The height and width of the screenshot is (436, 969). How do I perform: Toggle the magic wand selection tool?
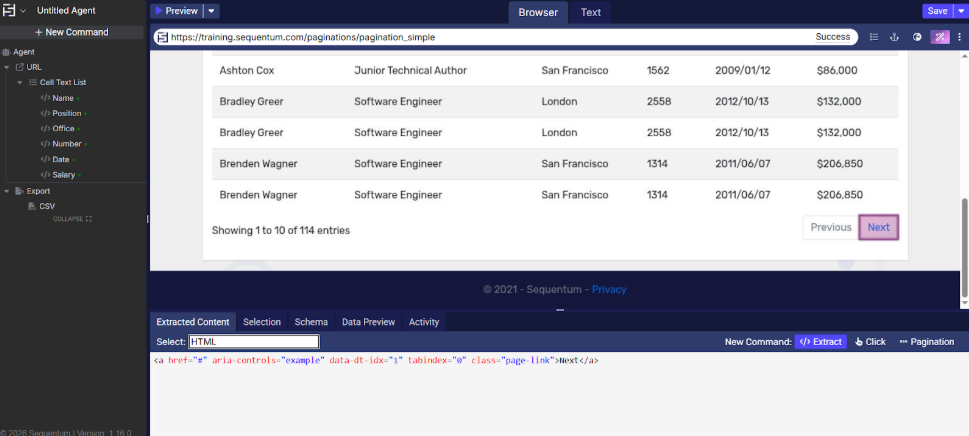(939, 37)
